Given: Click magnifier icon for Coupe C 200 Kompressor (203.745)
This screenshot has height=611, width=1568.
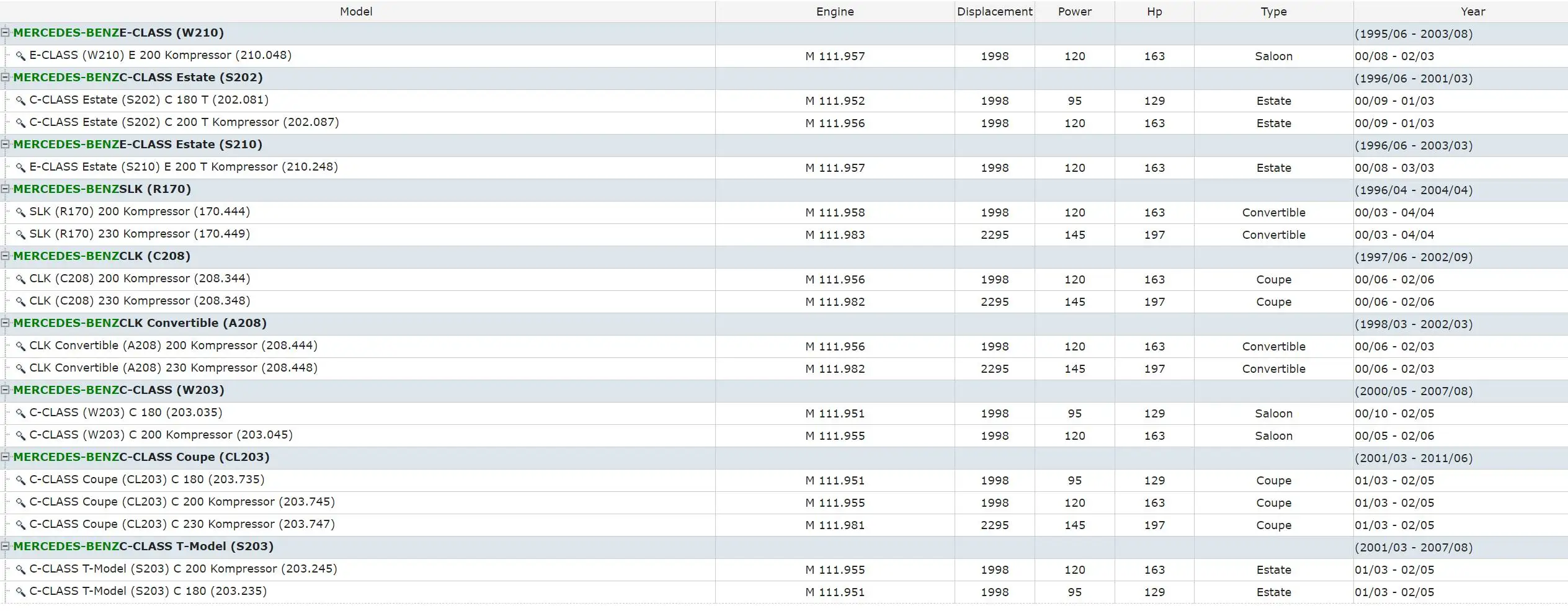Looking at the screenshot, I should point(20,502).
